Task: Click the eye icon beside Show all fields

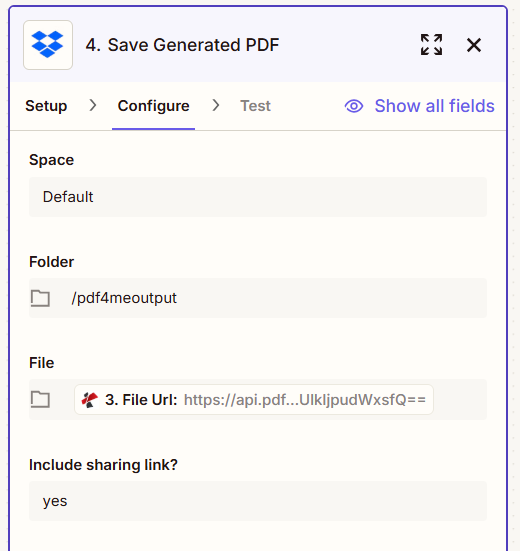Action: coord(354,106)
